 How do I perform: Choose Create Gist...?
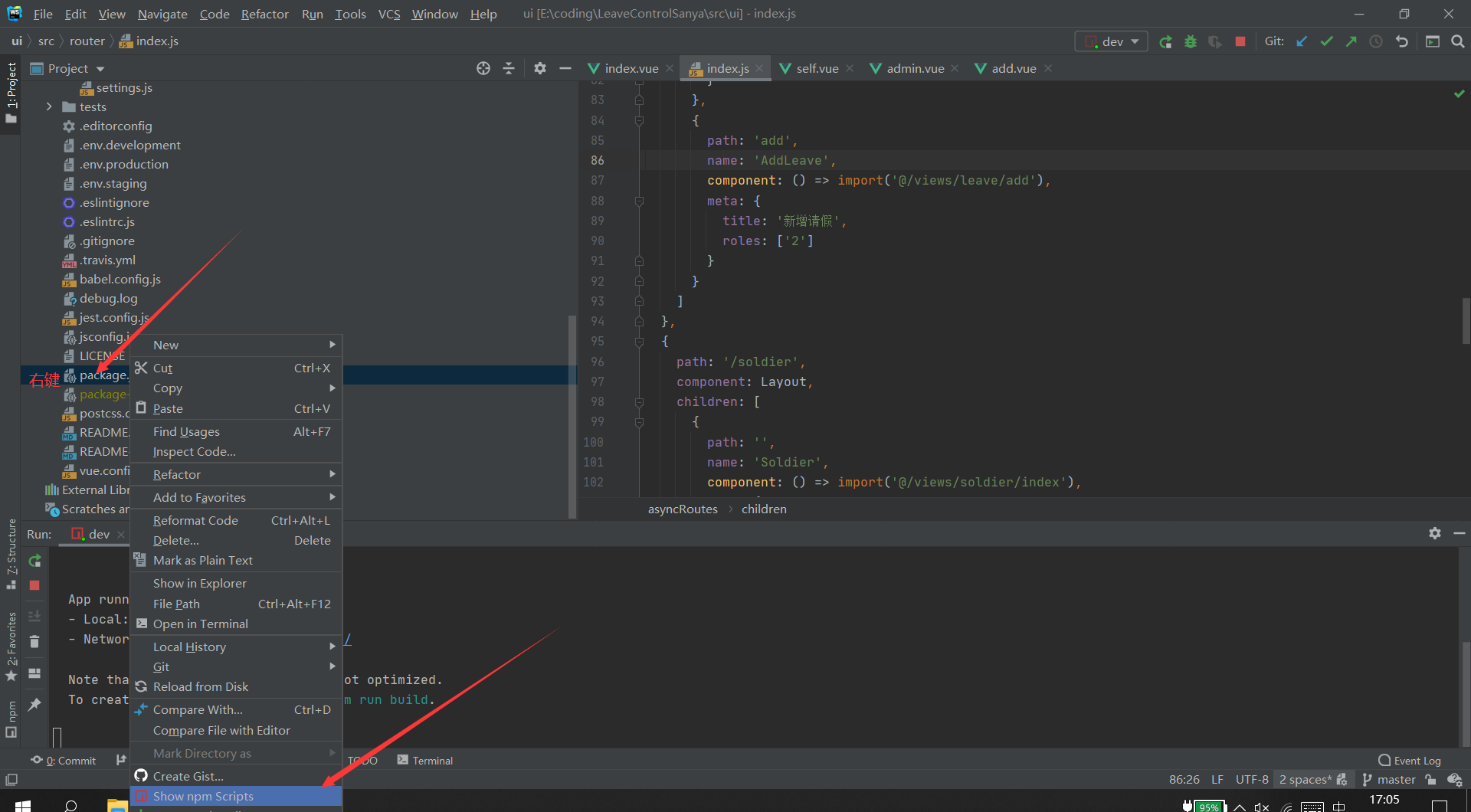(x=236, y=776)
